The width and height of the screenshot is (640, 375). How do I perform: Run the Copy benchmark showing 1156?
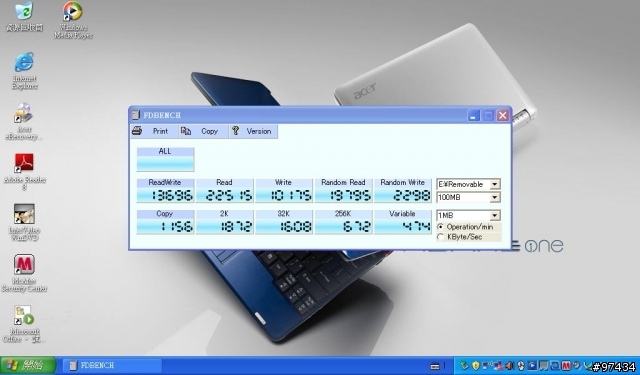tap(165, 222)
